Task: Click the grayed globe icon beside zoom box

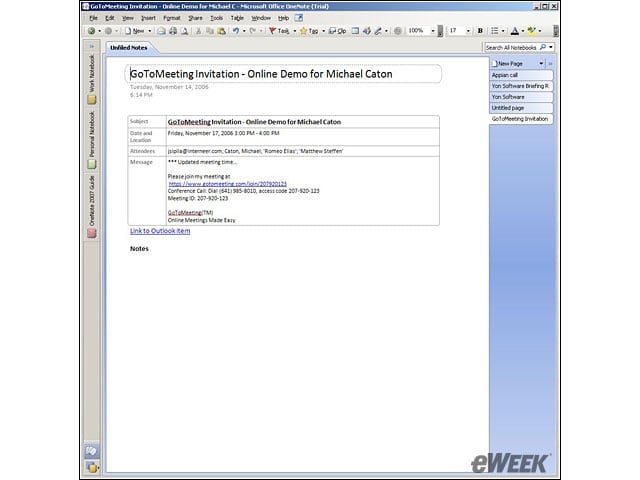Action: click(x=398, y=31)
